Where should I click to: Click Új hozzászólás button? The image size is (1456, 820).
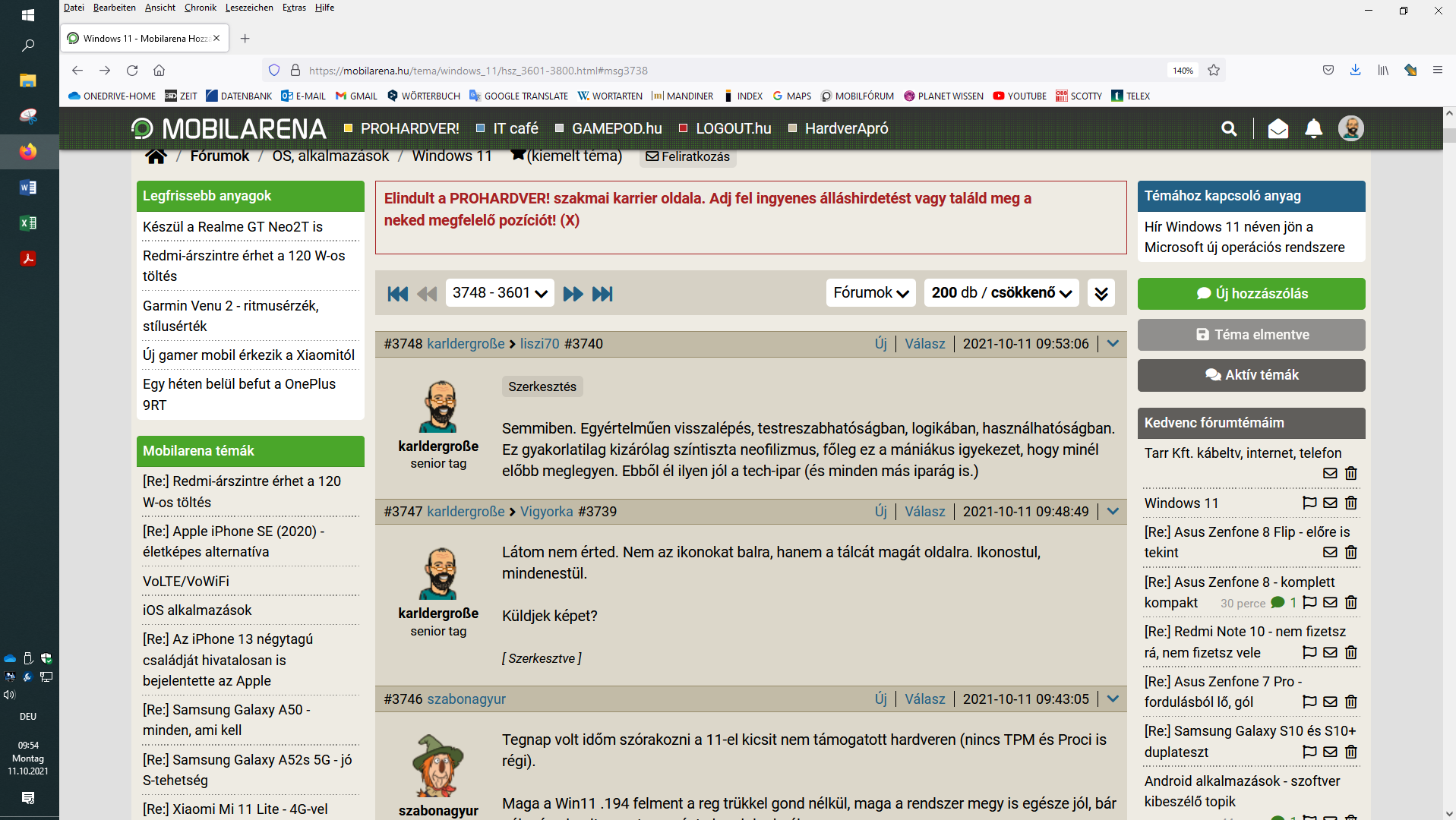pyautogui.click(x=1251, y=294)
